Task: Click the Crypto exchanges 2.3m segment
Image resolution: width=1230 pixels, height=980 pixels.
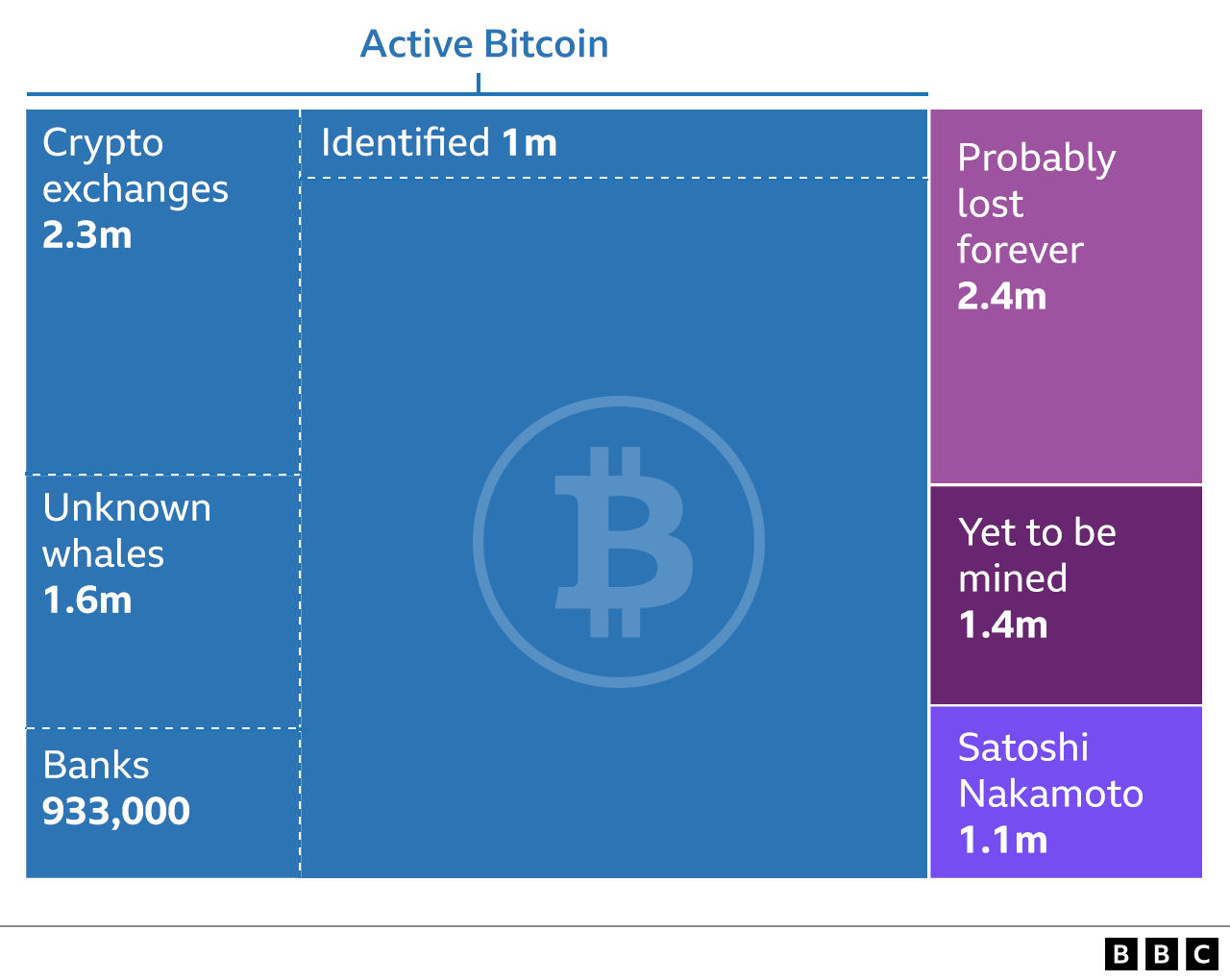Action: [162, 292]
